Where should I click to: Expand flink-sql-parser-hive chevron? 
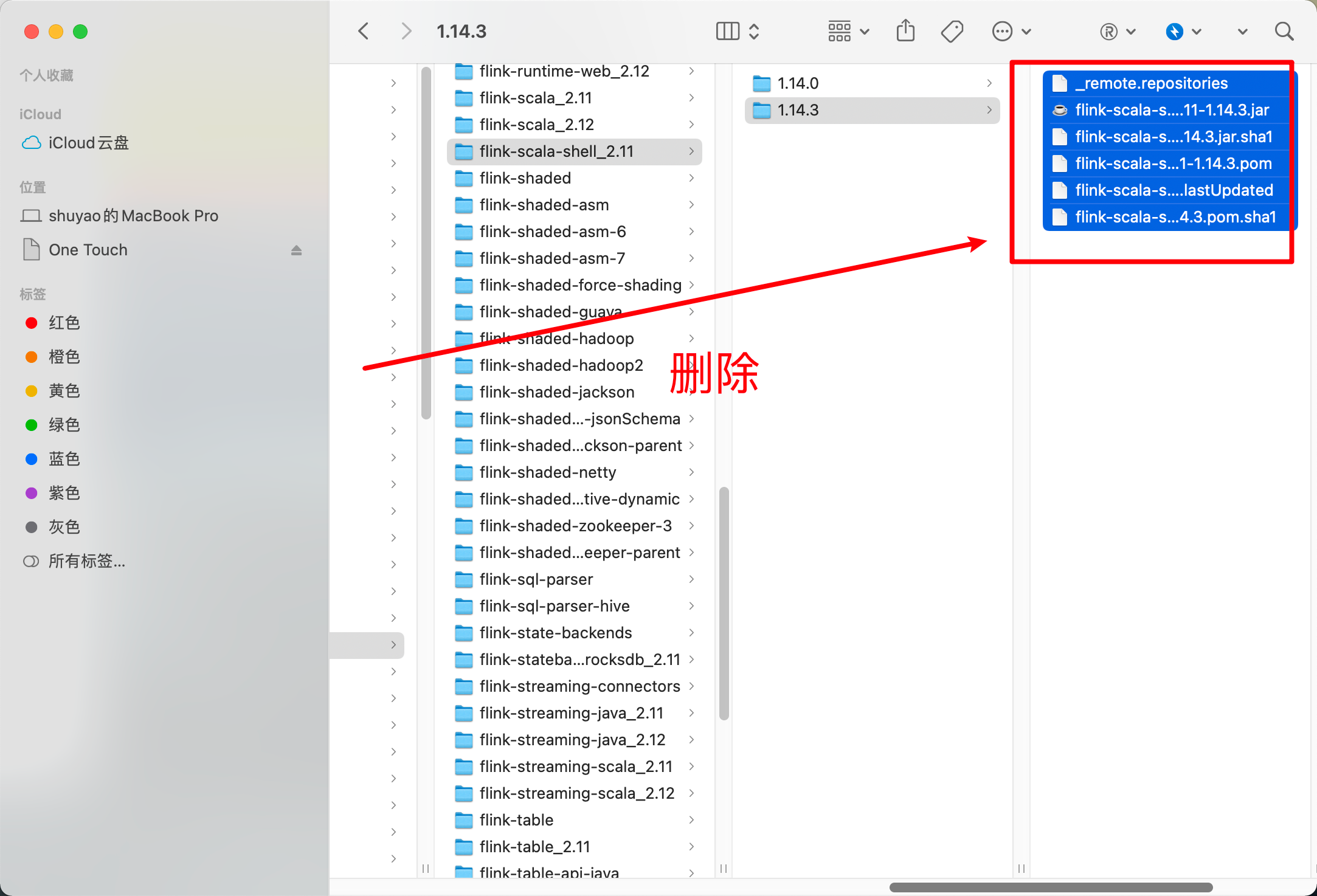coord(691,606)
